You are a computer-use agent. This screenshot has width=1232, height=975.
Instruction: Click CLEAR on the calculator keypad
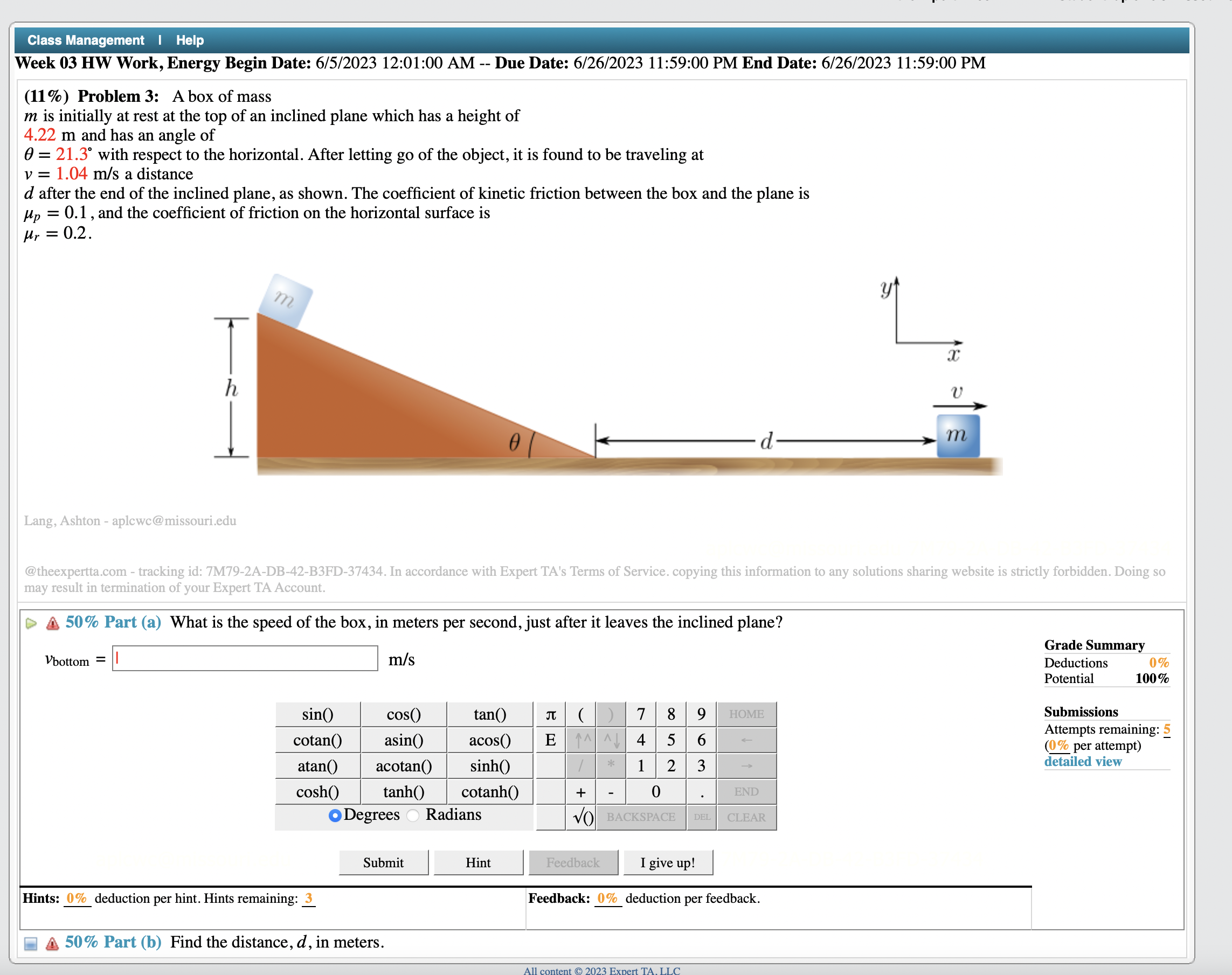pos(746,818)
